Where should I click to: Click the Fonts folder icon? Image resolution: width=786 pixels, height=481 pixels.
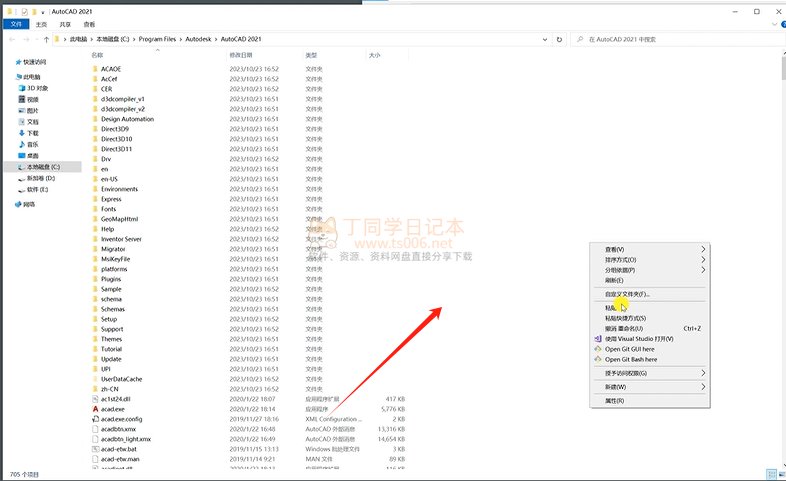click(94, 209)
